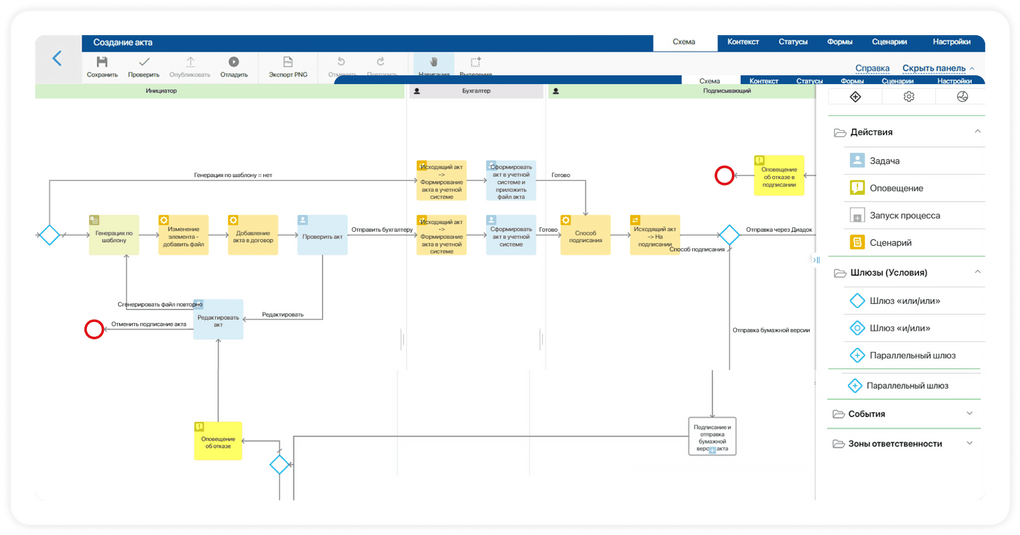Expand the Зоны ответственности section
The image size is (1020, 535).
(x=969, y=443)
